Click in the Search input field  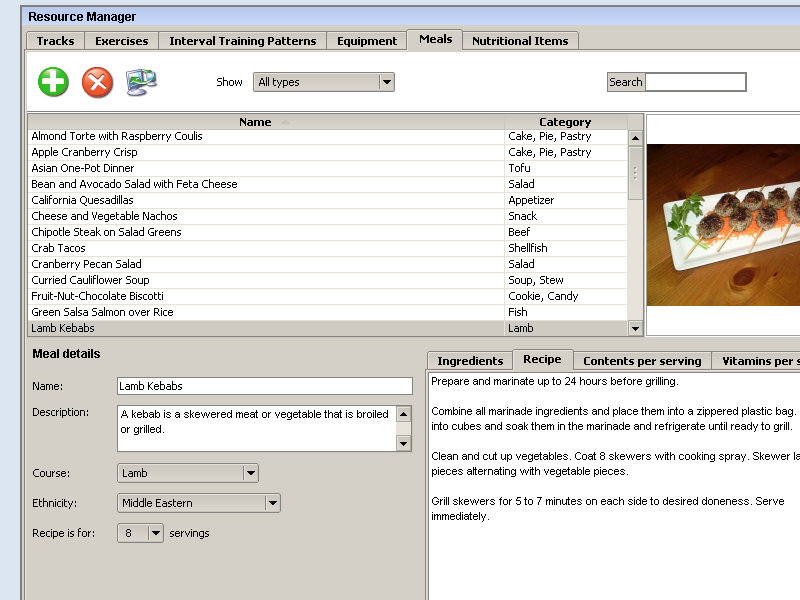(x=695, y=82)
